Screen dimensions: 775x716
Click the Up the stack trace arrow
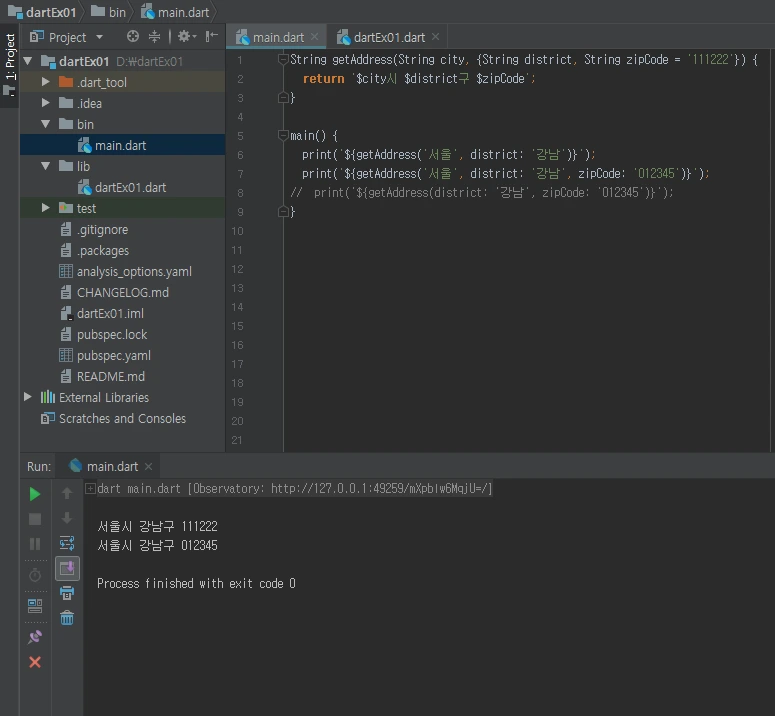(x=67, y=493)
